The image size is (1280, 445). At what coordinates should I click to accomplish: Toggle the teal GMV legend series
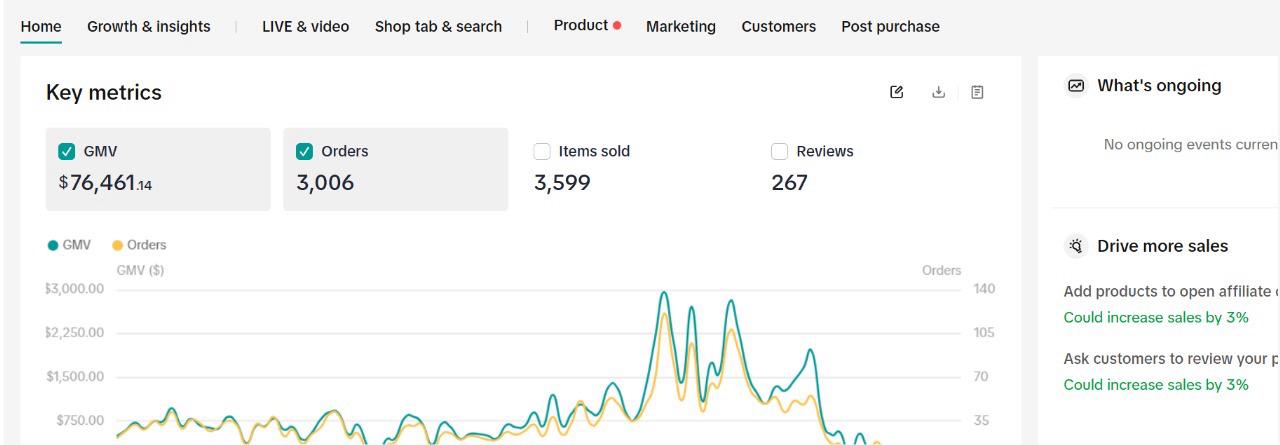click(69, 245)
